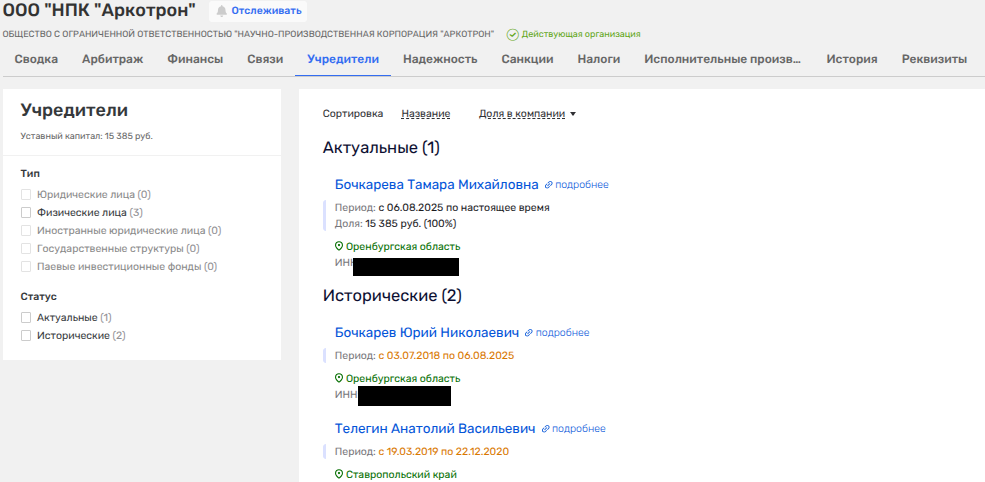
Task: Expand the truncated Исполнительные произв... tab
Action: point(722,59)
